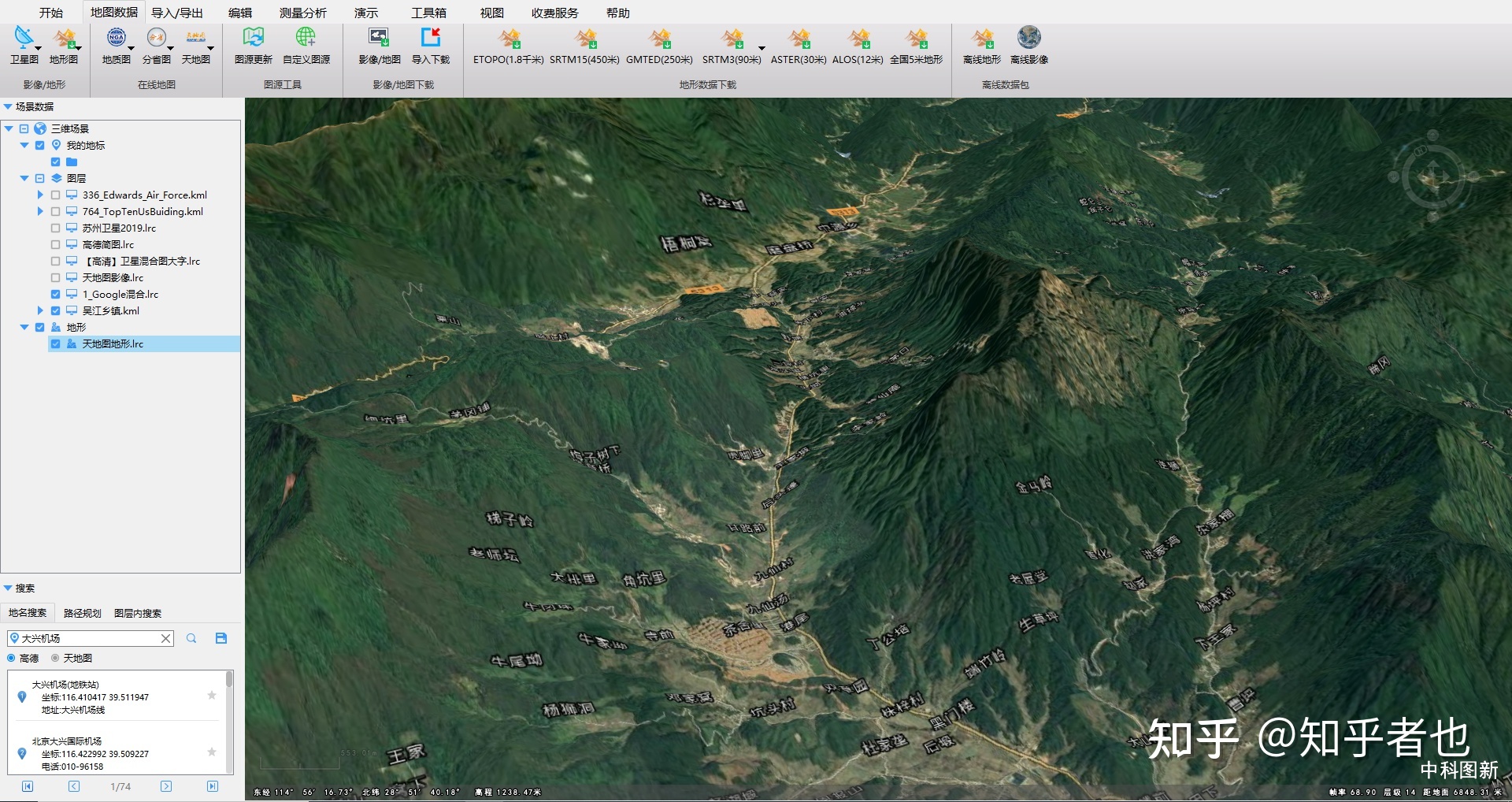Collapse the 地形 terrain tree group

tap(24, 328)
